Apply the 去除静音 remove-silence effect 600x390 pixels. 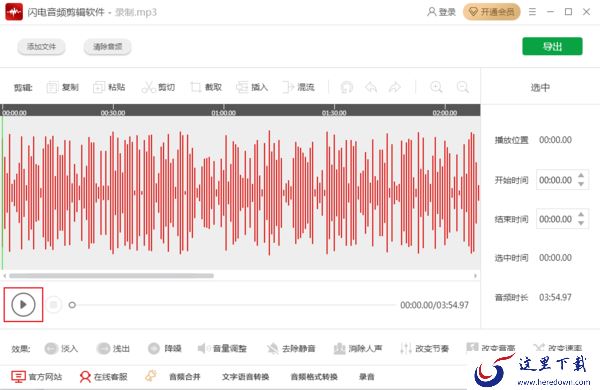(x=291, y=348)
